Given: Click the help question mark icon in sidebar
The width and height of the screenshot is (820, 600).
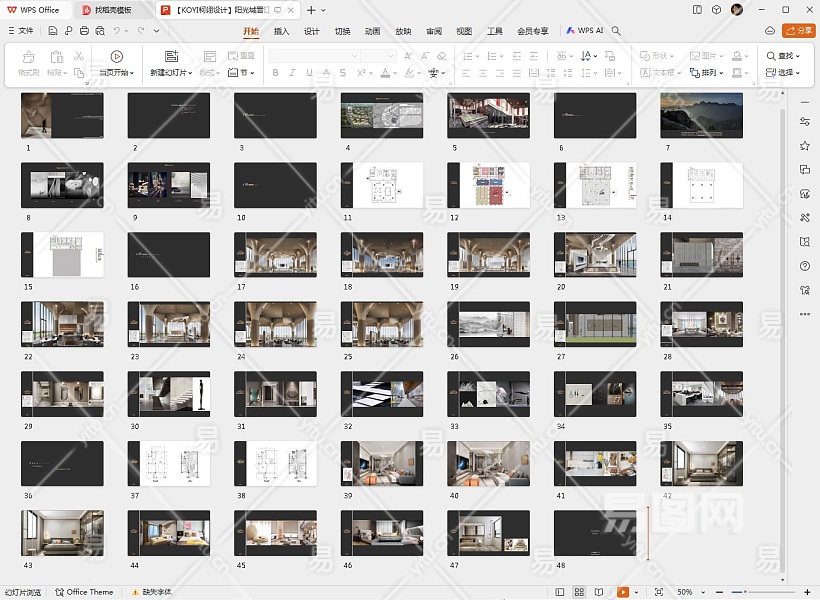Looking at the screenshot, I should tap(805, 266).
